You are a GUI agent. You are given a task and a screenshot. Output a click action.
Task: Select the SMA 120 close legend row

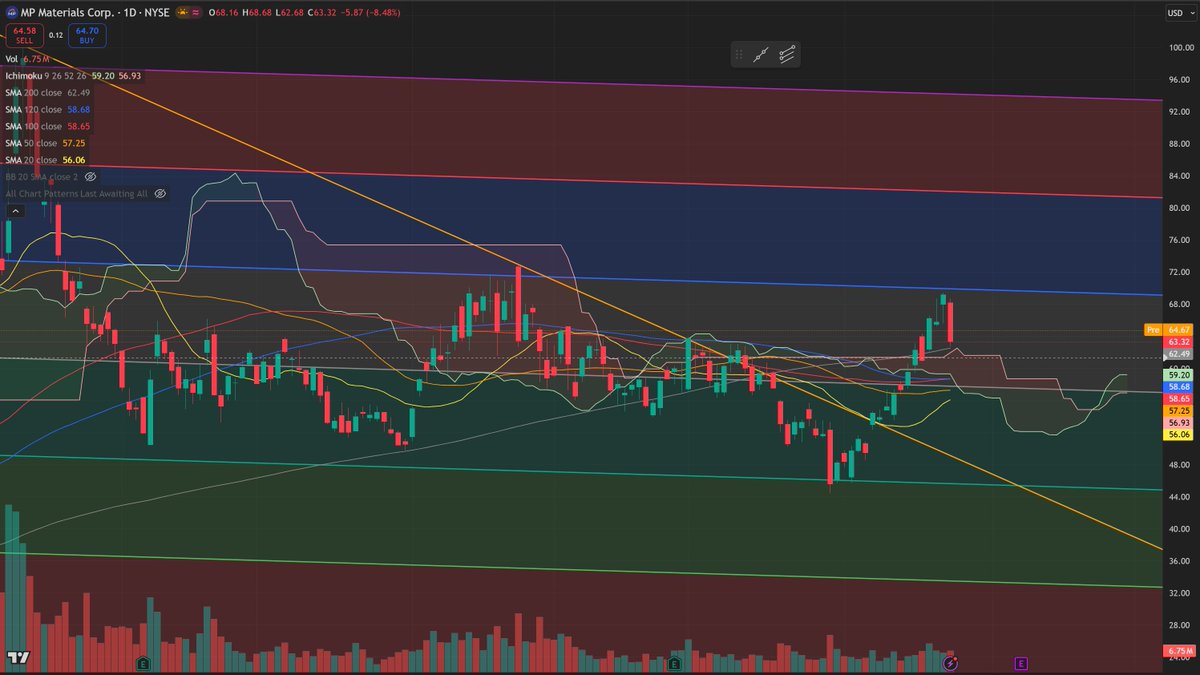pos(48,109)
